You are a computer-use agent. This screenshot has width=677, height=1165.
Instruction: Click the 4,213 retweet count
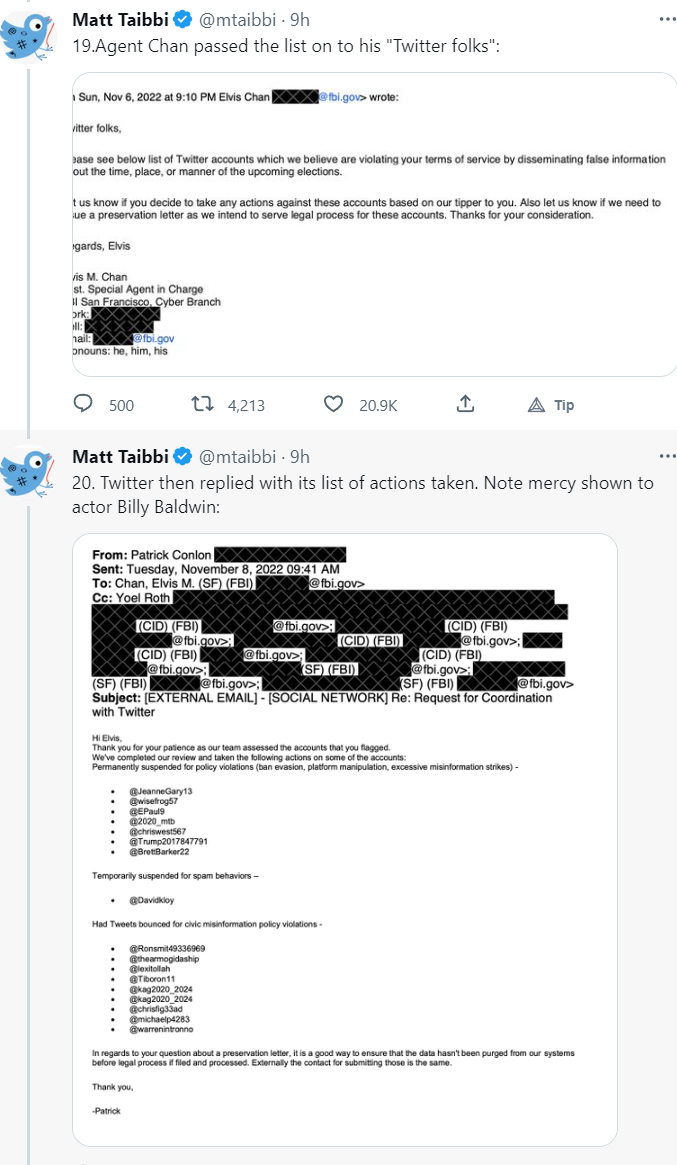[x=246, y=405]
